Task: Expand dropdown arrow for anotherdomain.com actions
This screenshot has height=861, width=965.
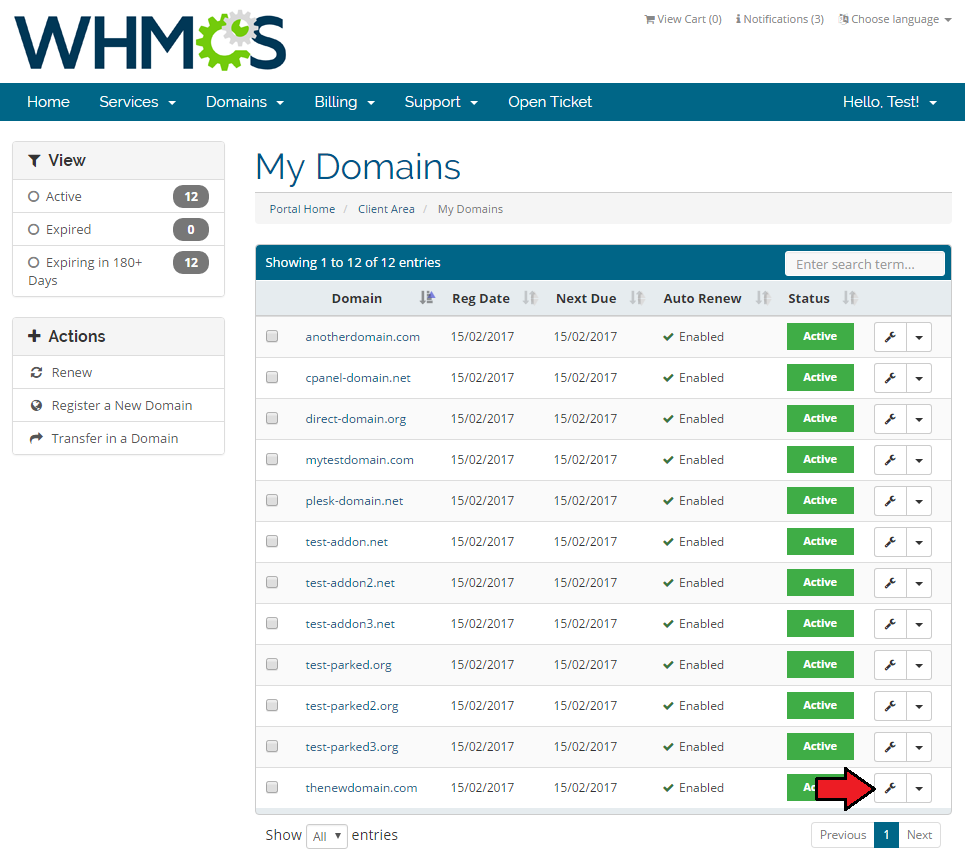Action: 919,337
